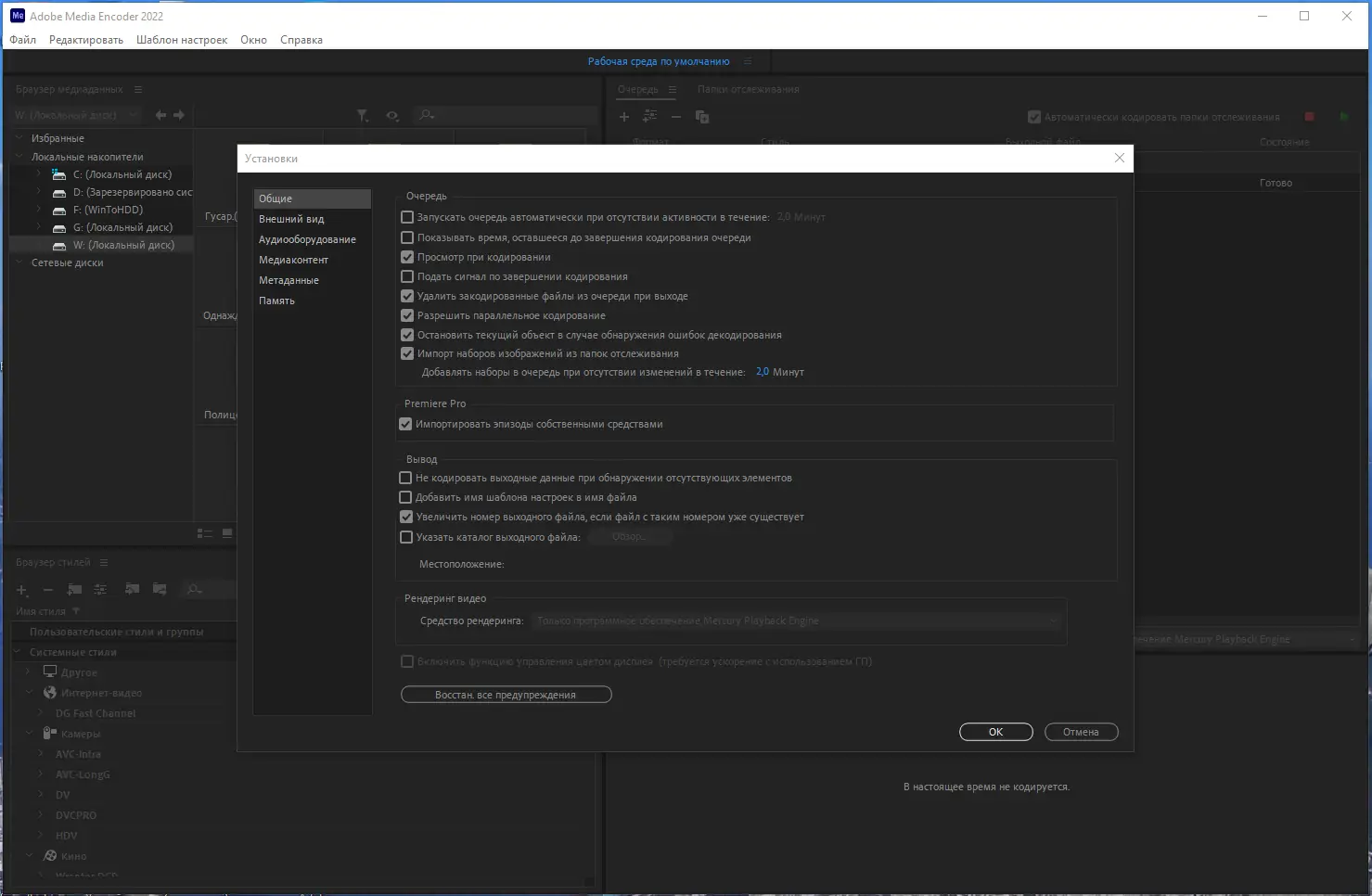Screen dimensions: 1372x896
Task: Open the 'Файл' menu
Action: pyautogui.click(x=23, y=40)
